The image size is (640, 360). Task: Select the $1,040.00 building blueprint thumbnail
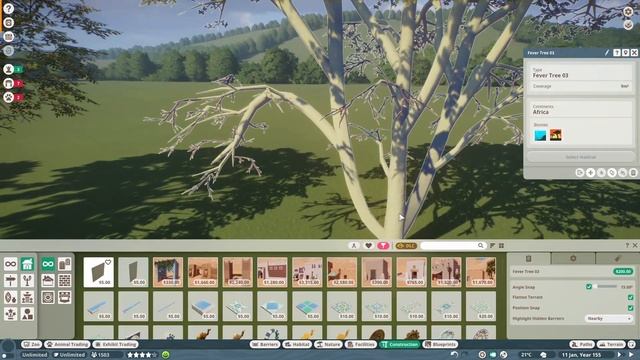pyautogui.click(x=203, y=272)
